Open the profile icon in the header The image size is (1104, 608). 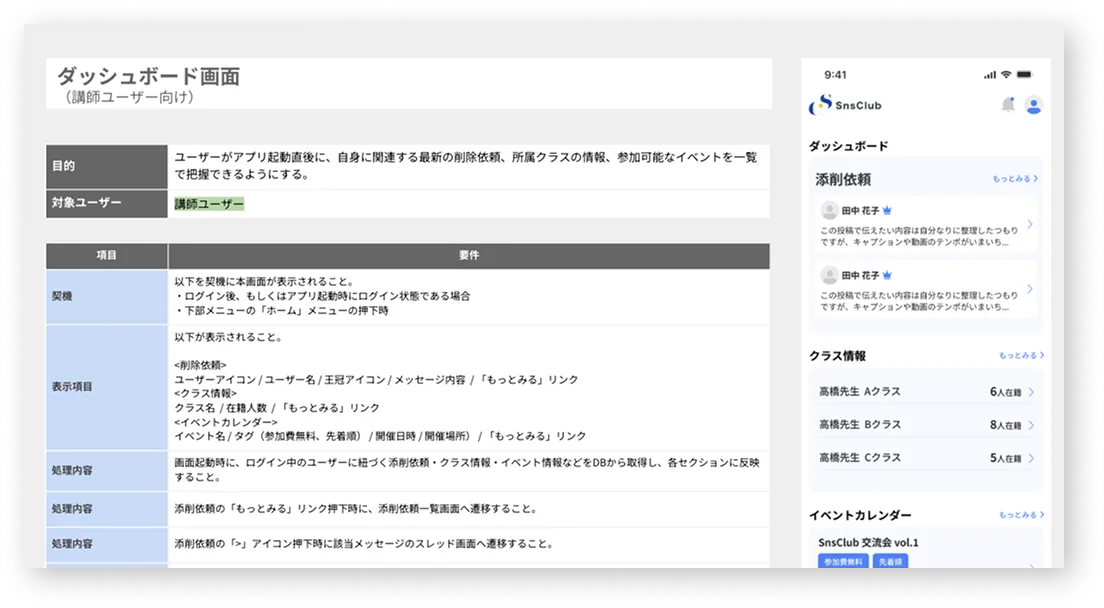click(1034, 105)
